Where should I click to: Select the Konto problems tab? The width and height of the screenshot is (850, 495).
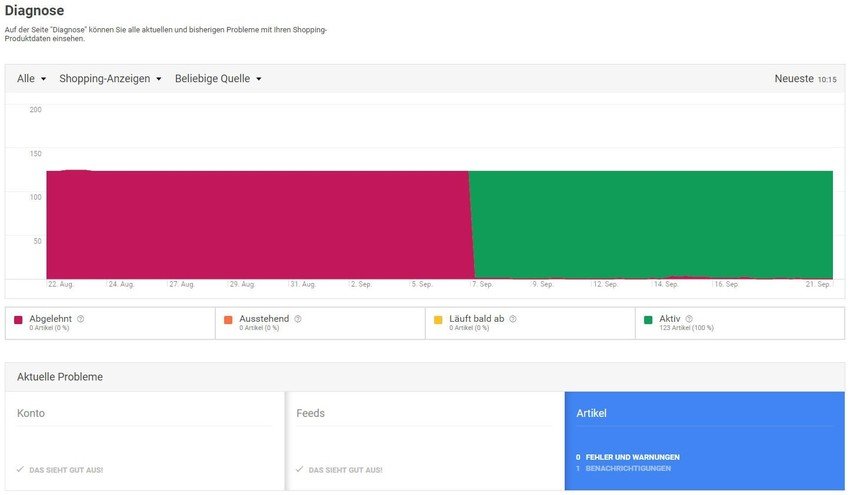point(145,441)
